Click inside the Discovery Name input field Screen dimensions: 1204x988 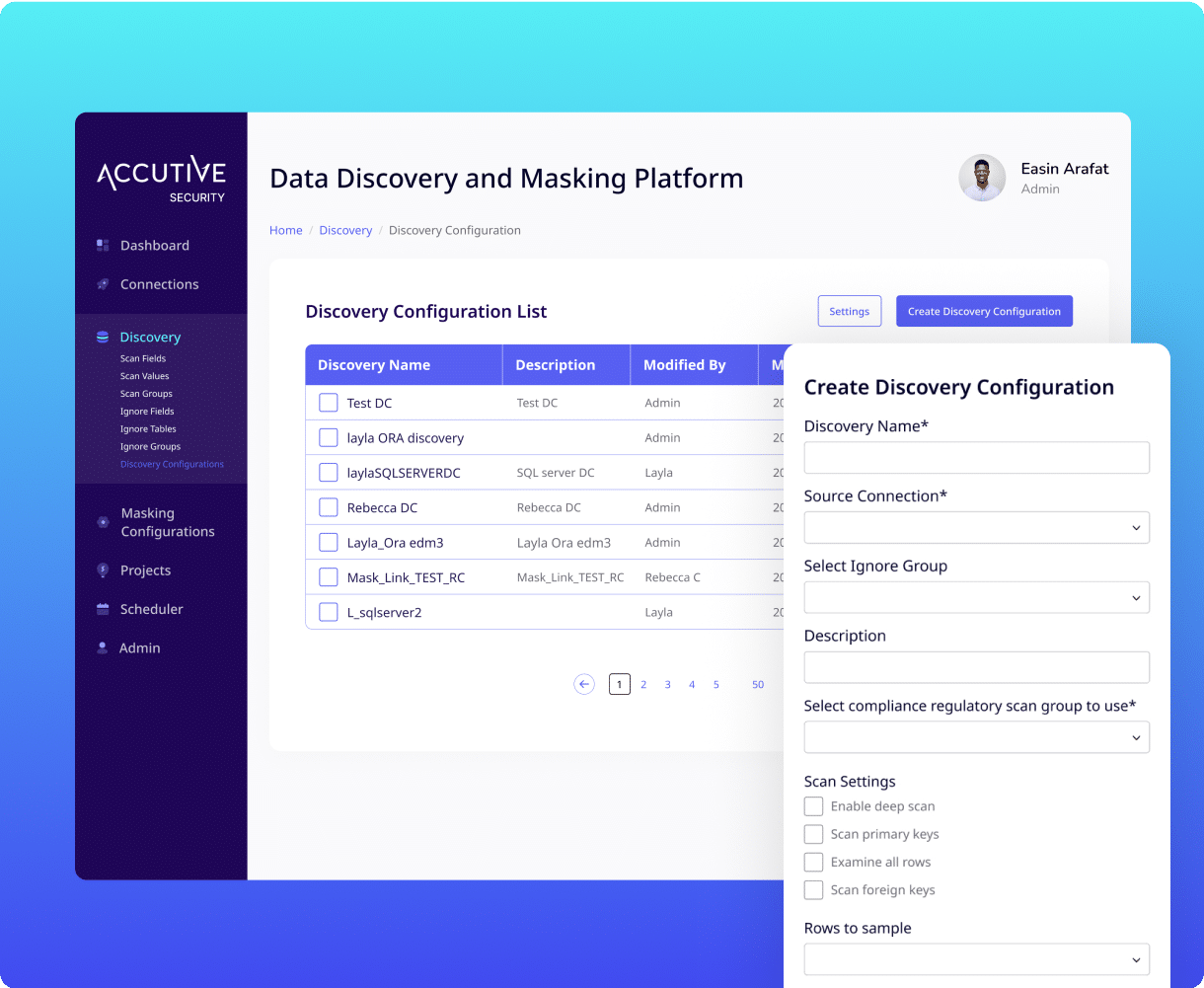click(976, 457)
